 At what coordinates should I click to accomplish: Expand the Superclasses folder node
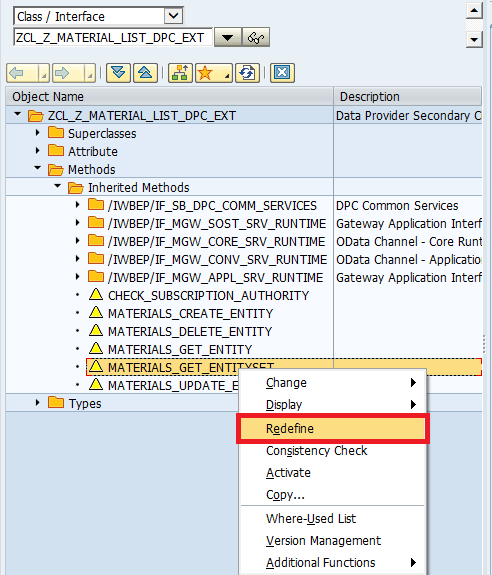tap(37, 132)
